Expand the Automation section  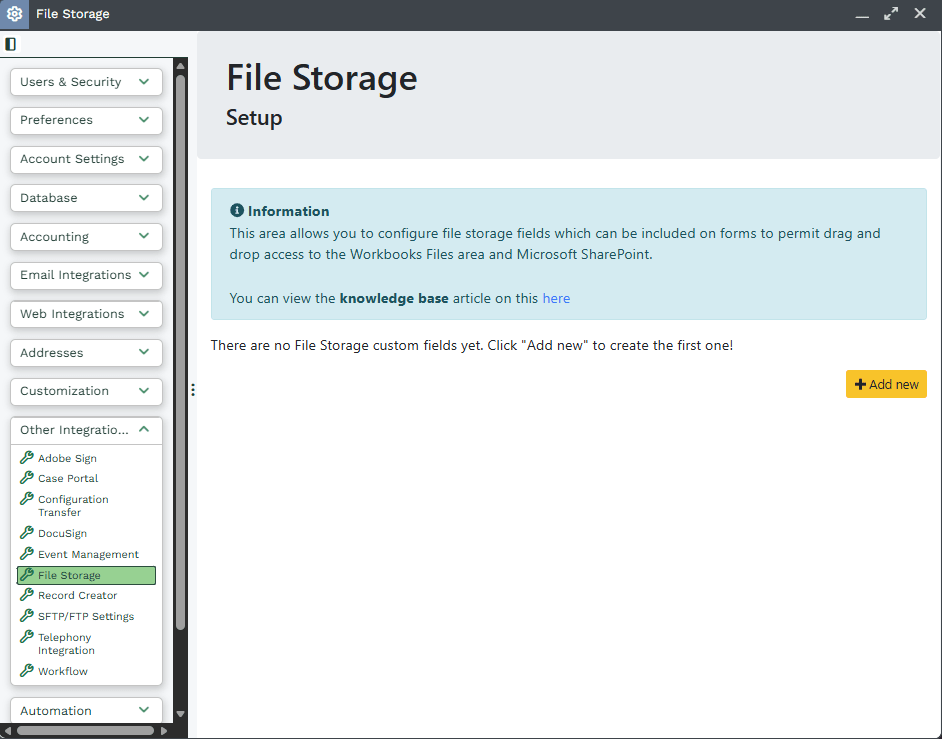click(x=86, y=711)
